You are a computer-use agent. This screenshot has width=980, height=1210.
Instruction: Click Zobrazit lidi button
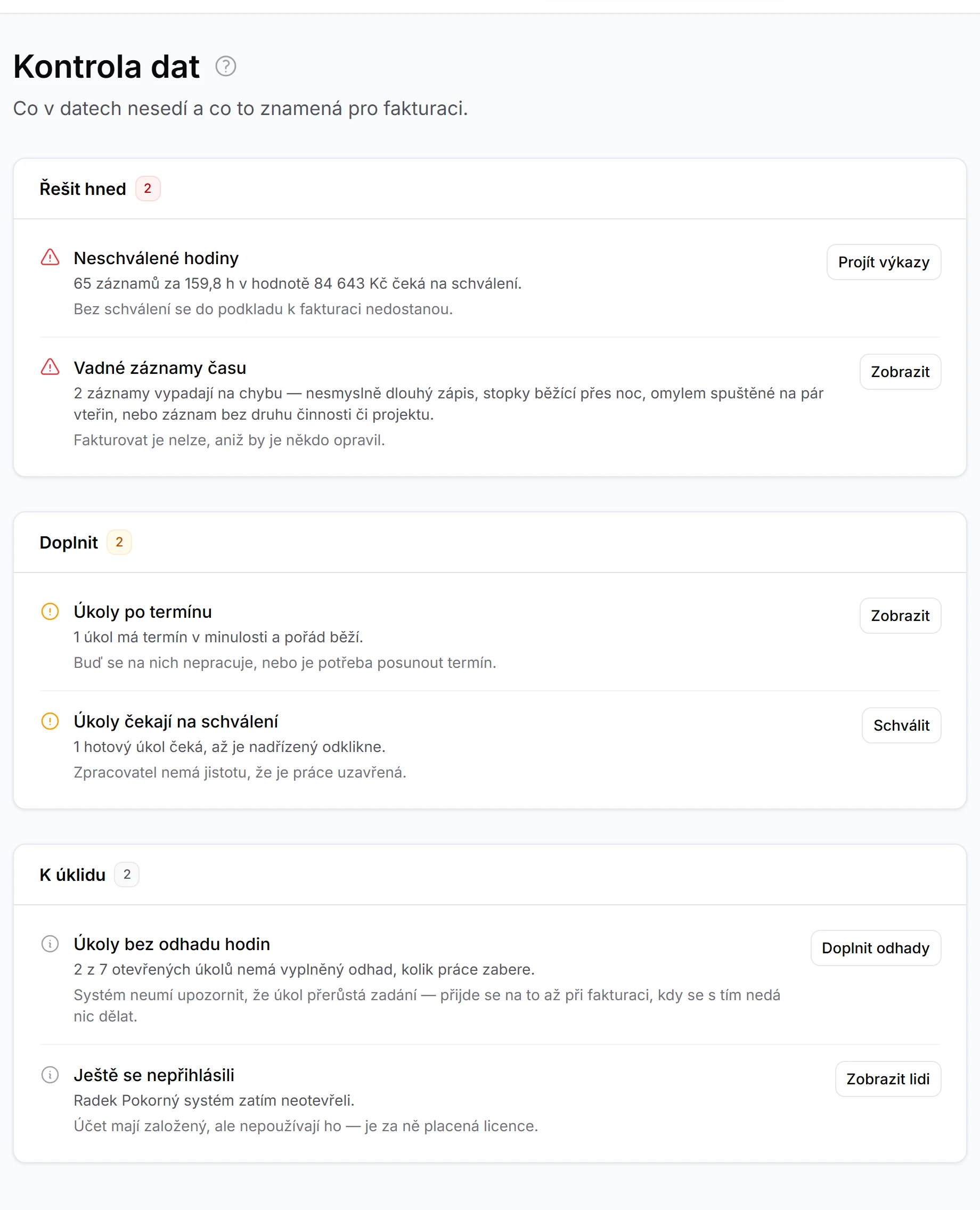click(x=888, y=1078)
